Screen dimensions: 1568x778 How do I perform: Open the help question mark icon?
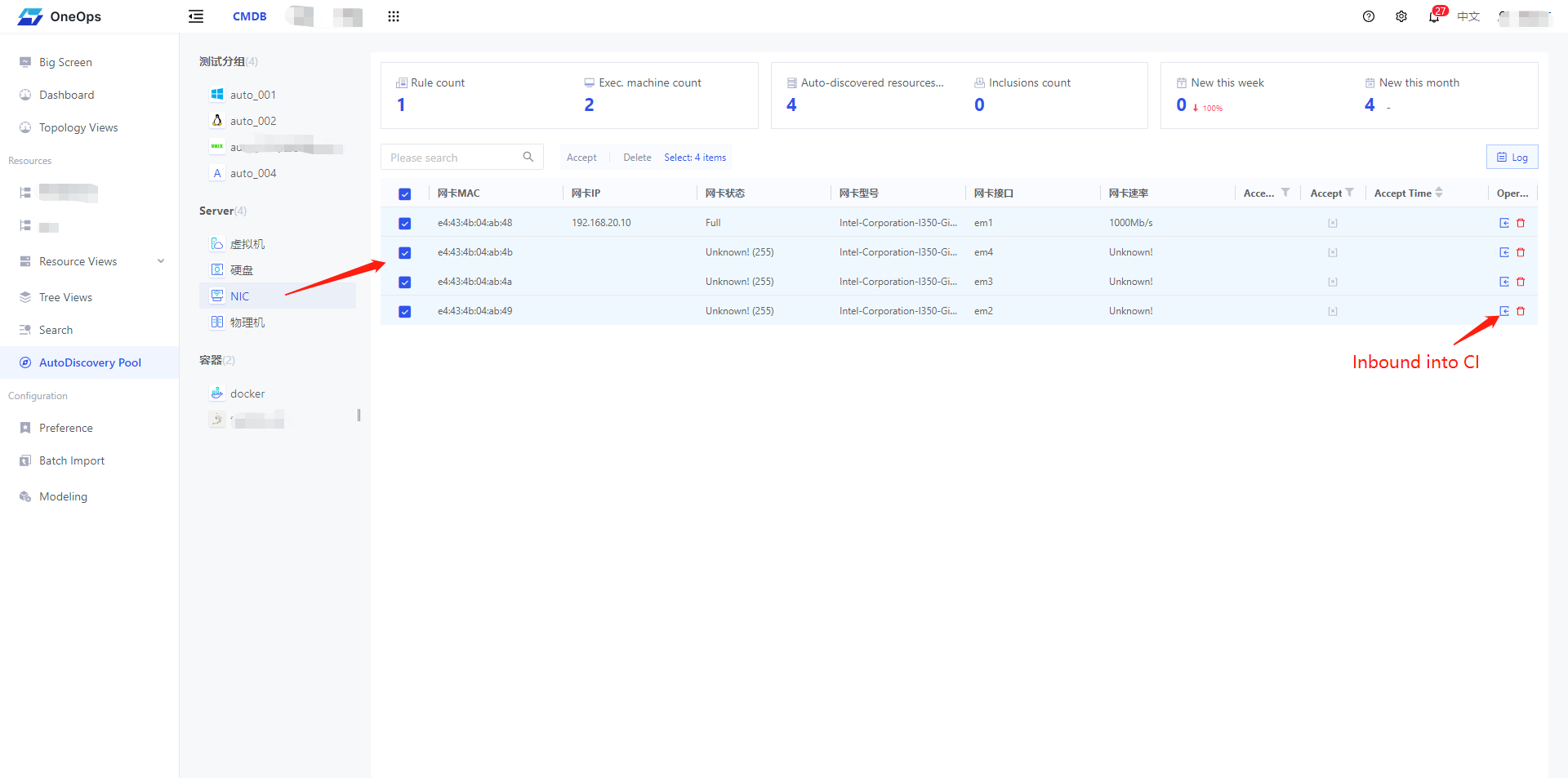1369,16
